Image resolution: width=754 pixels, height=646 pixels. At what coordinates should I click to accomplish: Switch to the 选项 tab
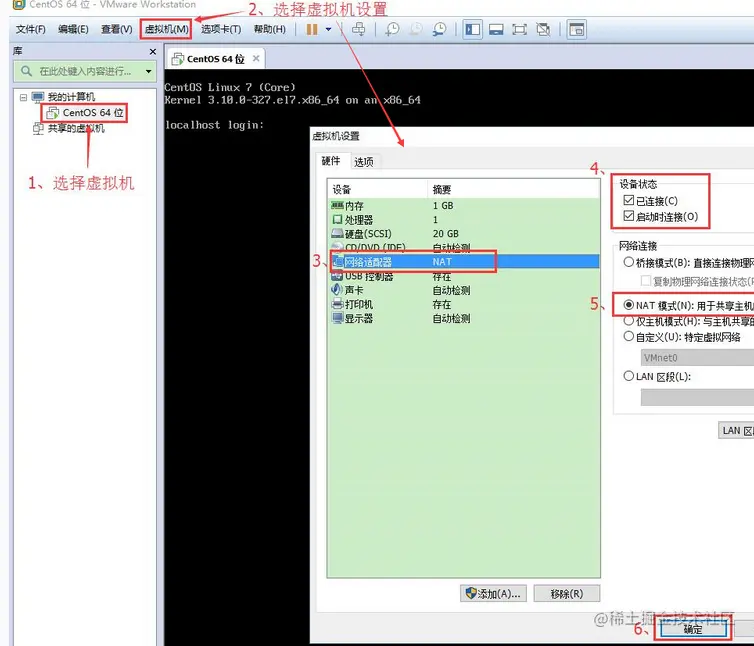coord(364,162)
